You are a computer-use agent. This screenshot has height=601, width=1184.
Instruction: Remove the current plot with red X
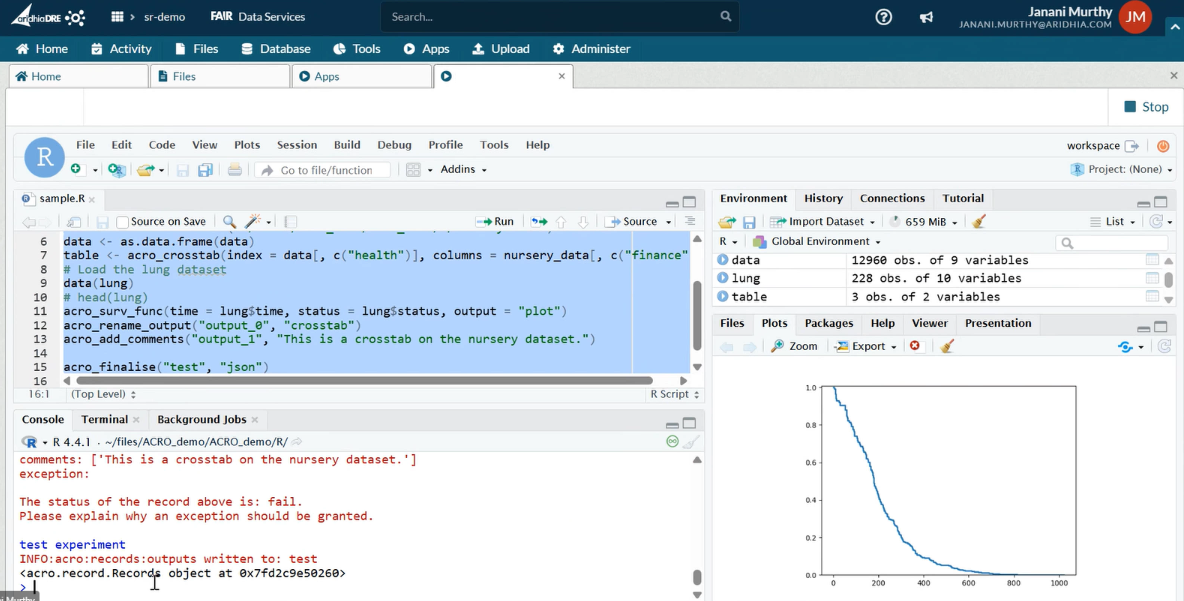coord(914,346)
